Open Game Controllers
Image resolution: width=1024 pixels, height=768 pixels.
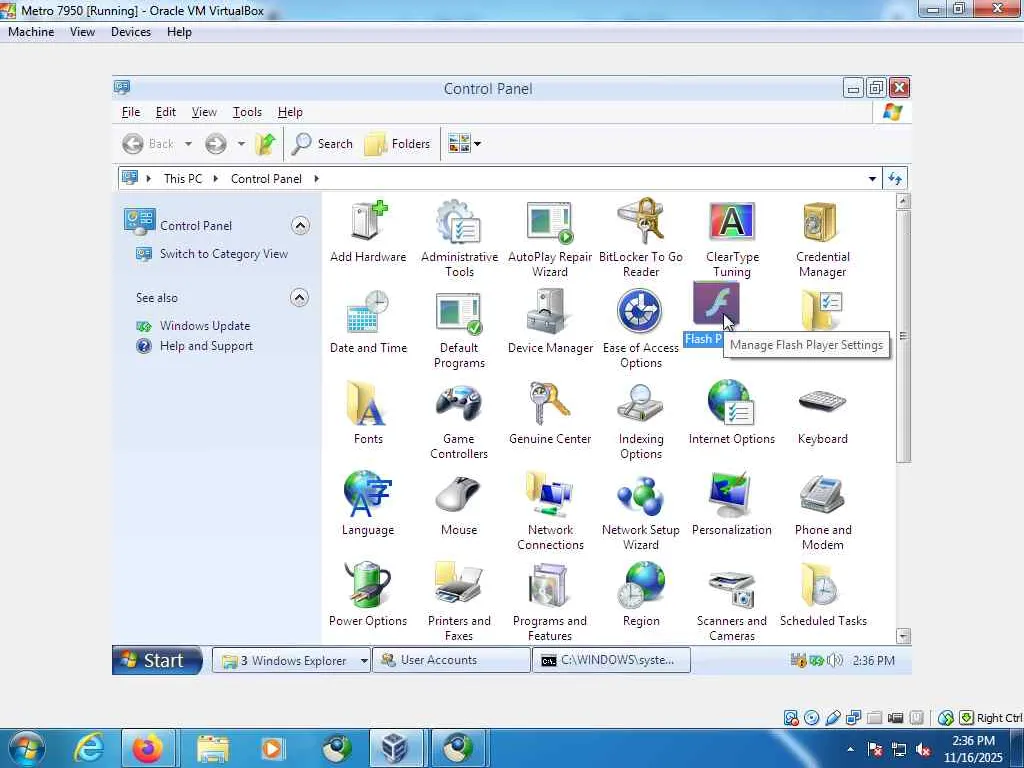(x=459, y=421)
